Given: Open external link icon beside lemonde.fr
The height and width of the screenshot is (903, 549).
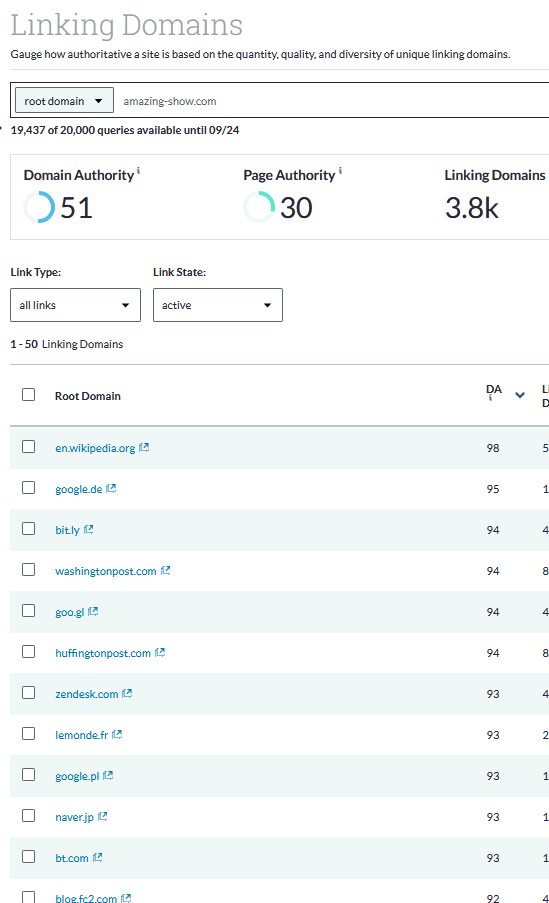Looking at the screenshot, I should point(117,734).
